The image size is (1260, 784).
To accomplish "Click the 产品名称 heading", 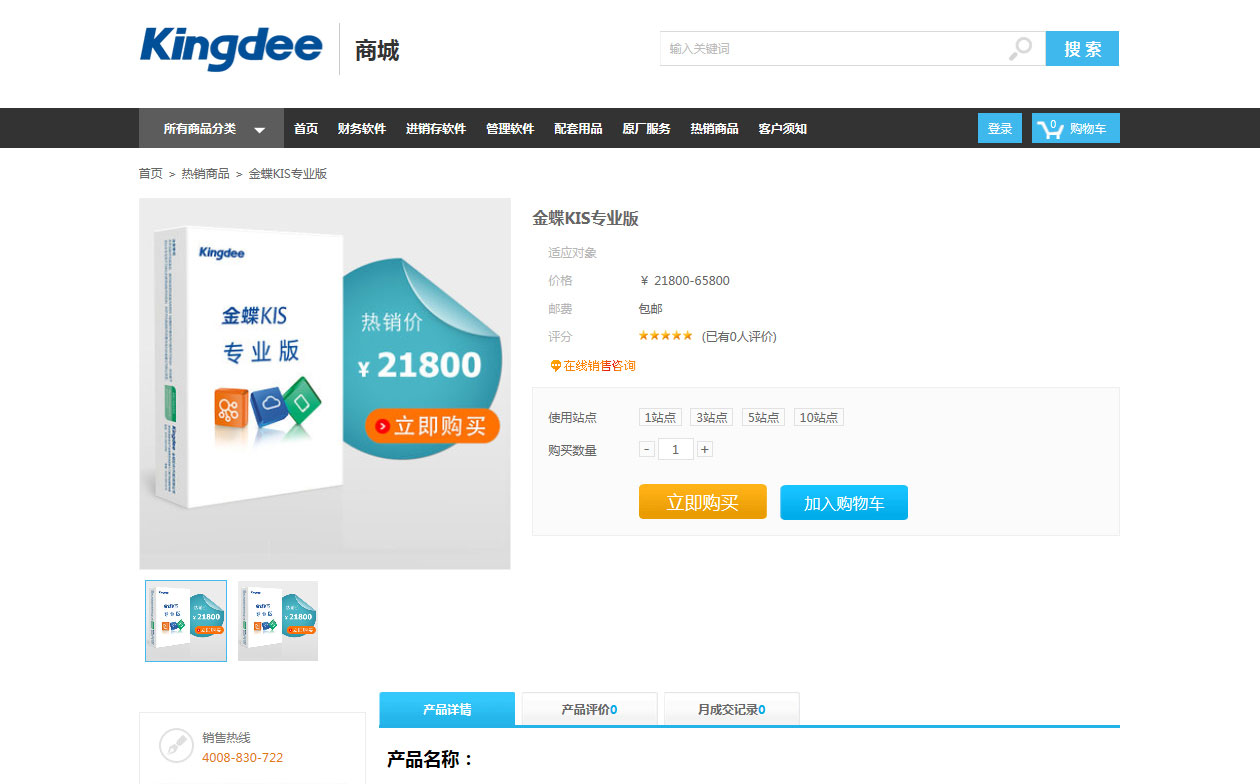I will (430, 760).
